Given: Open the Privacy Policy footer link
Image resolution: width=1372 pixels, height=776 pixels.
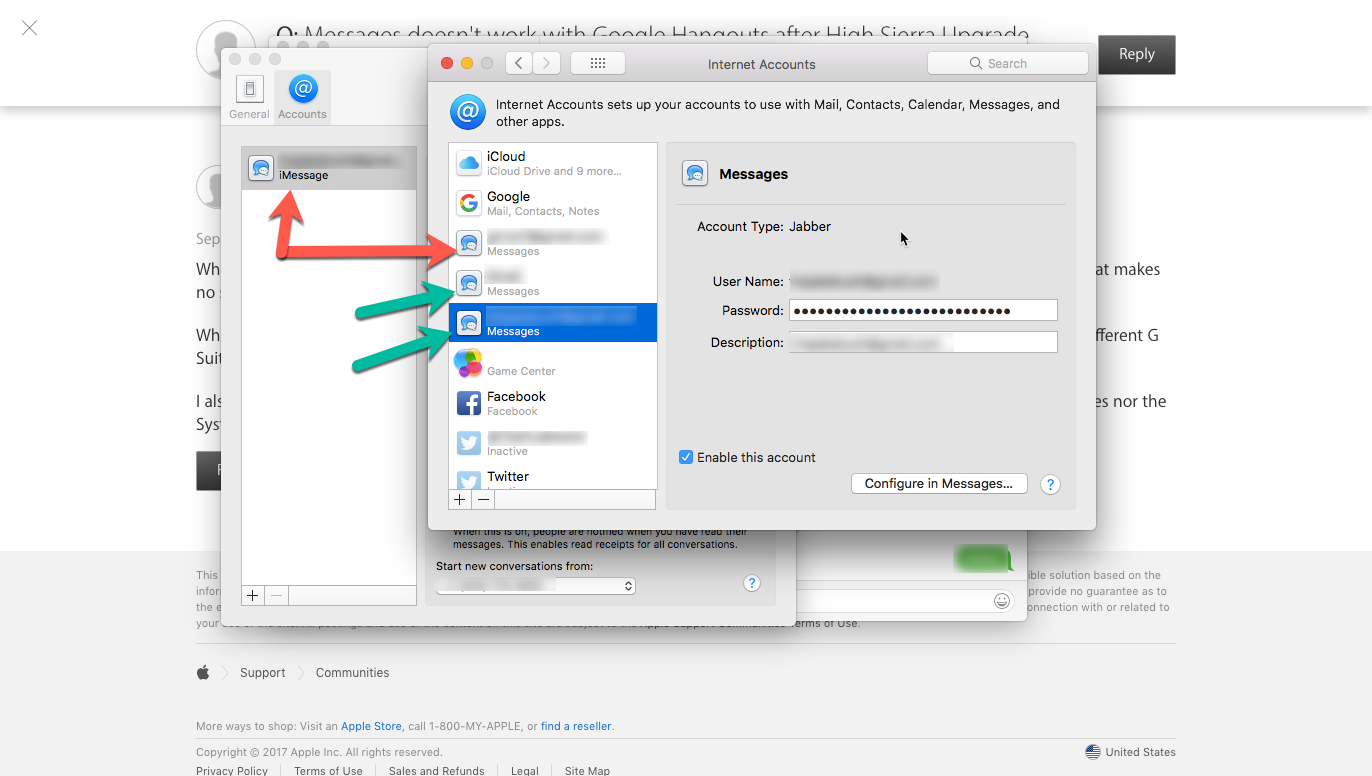Looking at the screenshot, I should coord(232,771).
